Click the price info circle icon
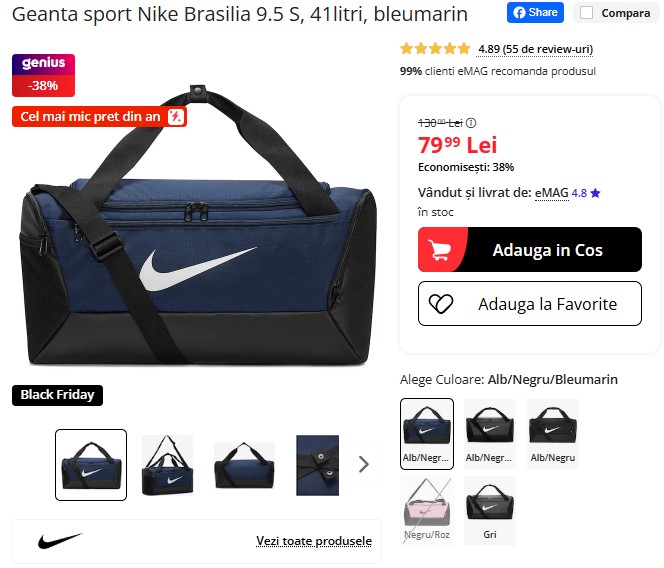This screenshot has height=568, width=664. (x=471, y=123)
